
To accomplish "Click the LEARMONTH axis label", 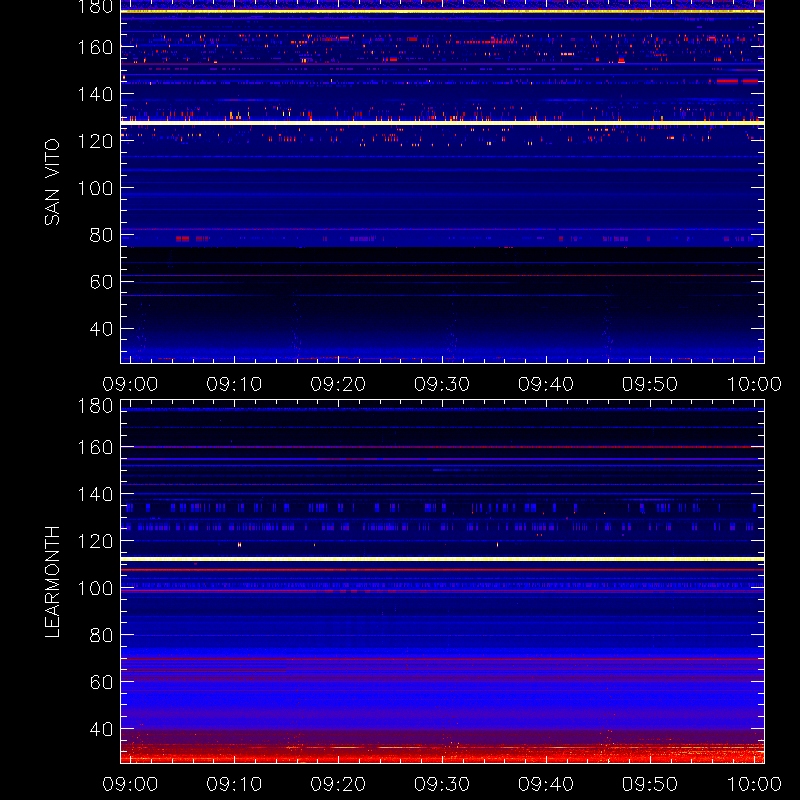I will coord(52,582).
